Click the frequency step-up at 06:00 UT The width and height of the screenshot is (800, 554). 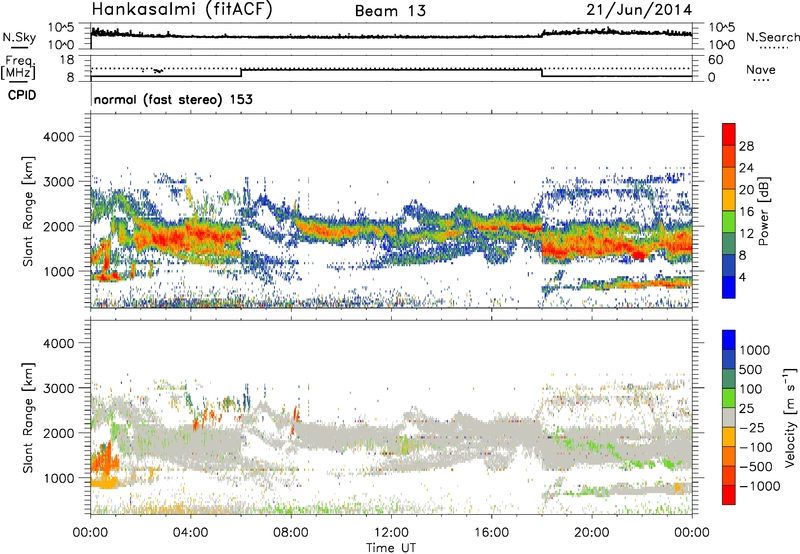point(241,72)
